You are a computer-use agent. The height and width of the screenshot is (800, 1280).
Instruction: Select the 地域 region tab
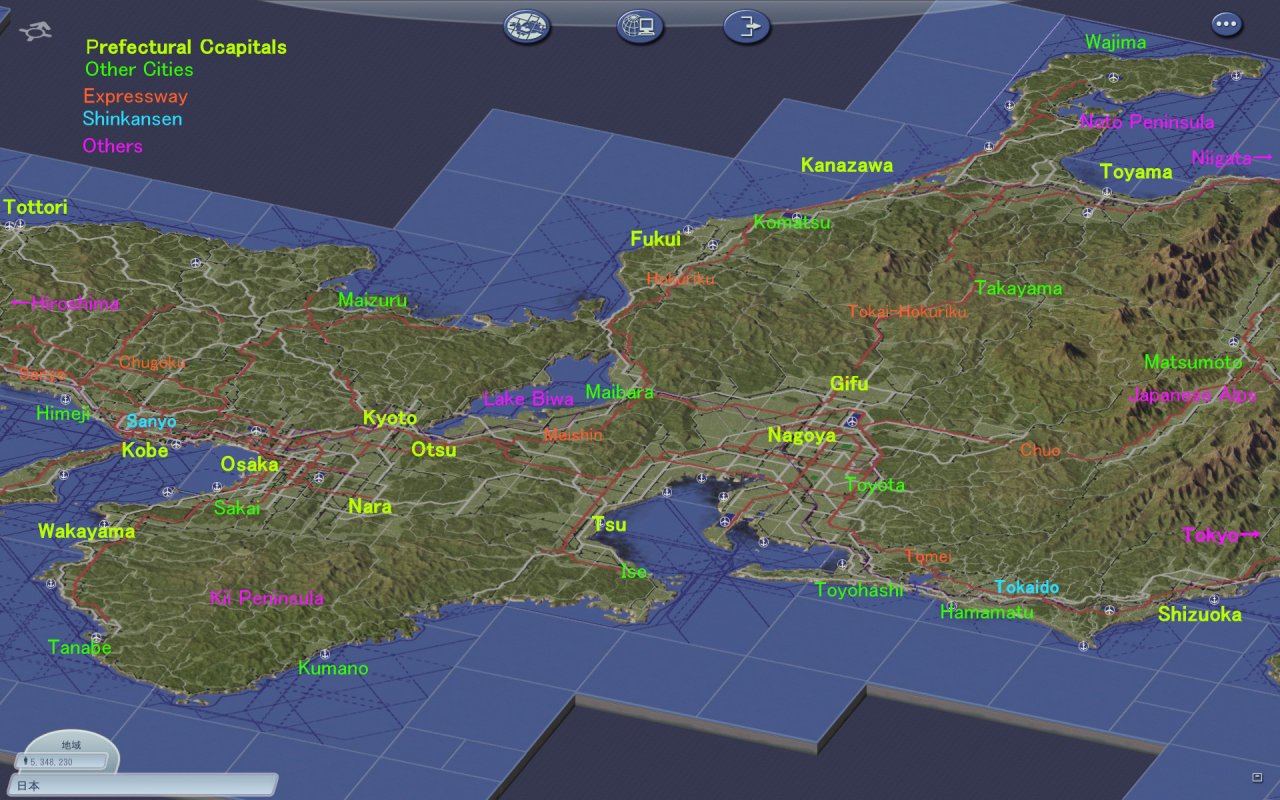[70, 745]
